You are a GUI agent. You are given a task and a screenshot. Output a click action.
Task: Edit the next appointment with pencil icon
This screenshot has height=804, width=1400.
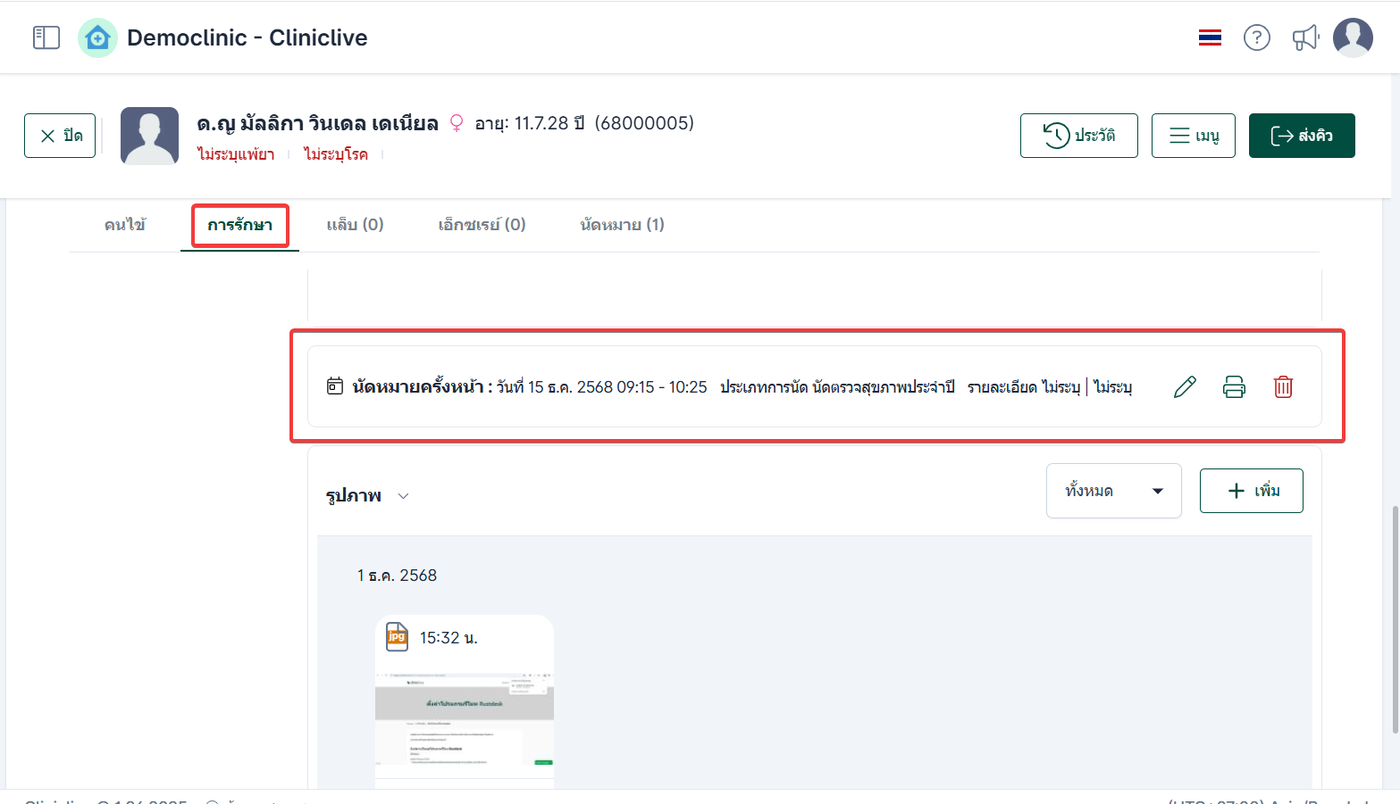(x=1185, y=387)
